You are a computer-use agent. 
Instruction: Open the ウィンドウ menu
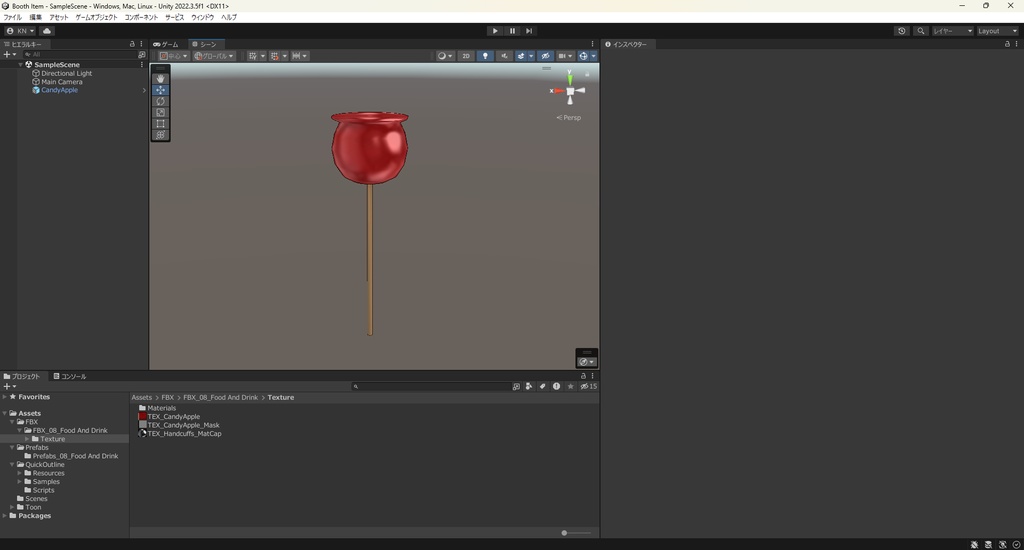coord(202,18)
